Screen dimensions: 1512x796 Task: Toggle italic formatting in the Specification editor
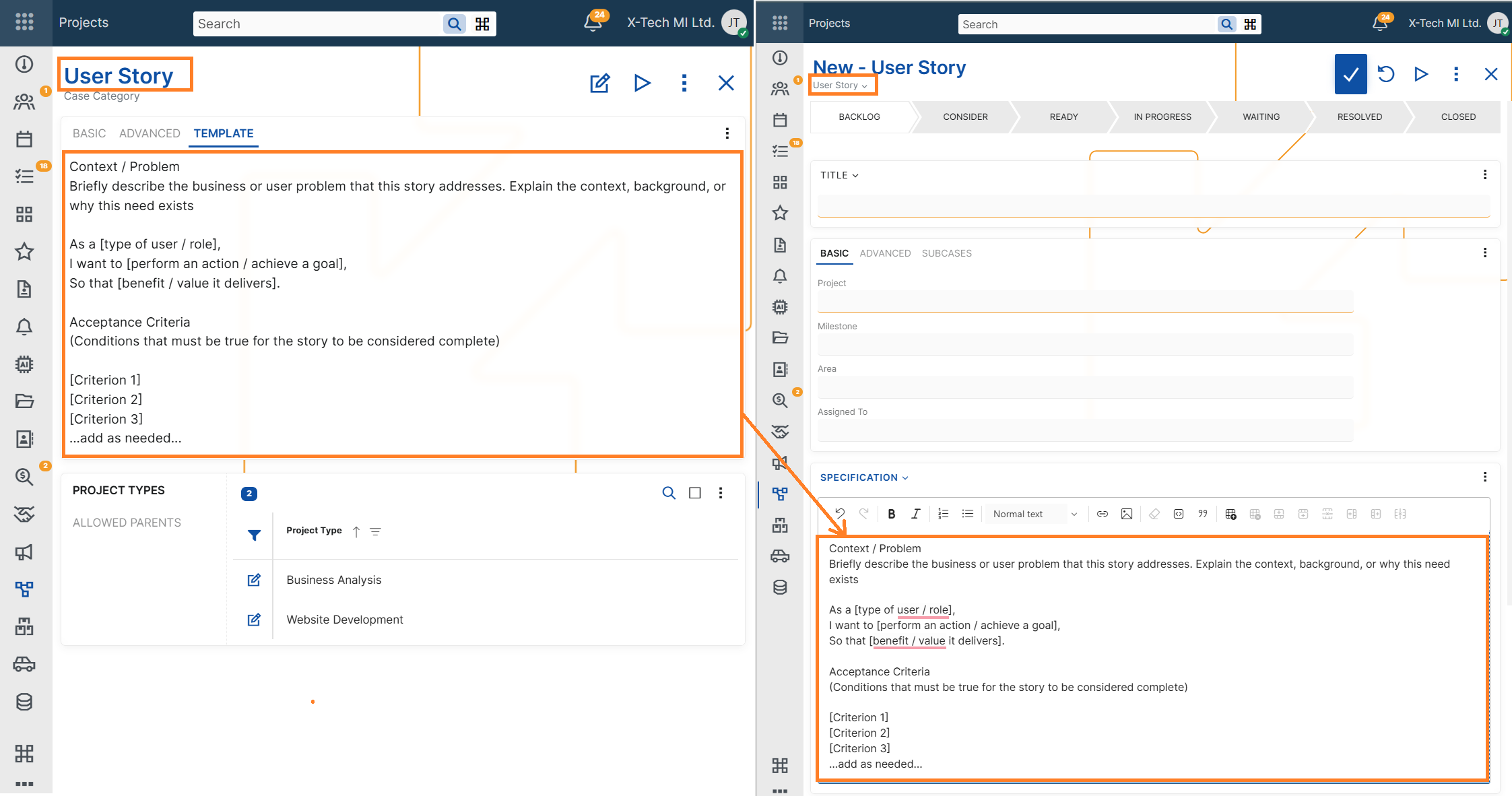coord(915,514)
